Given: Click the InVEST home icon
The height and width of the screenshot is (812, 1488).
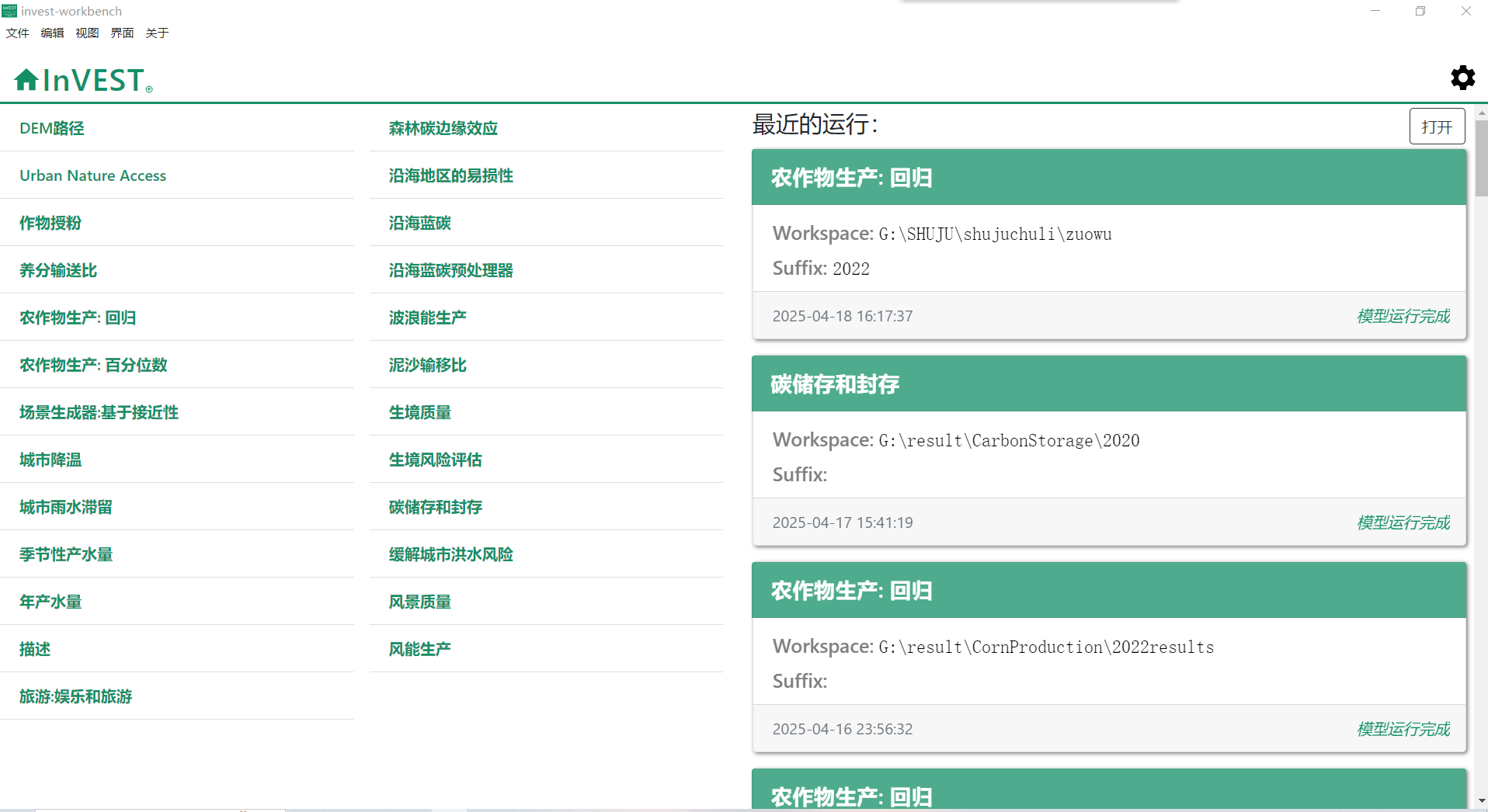Looking at the screenshot, I should click(x=26, y=80).
